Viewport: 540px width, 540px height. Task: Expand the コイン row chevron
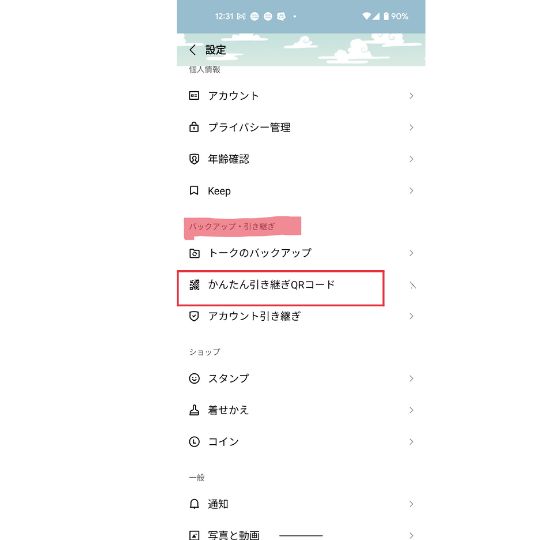click(x=411, y=442)
